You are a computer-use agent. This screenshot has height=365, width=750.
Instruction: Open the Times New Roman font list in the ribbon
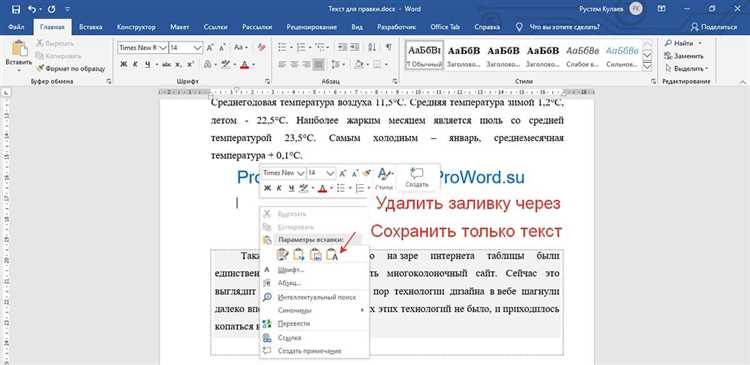click(163, 48)
